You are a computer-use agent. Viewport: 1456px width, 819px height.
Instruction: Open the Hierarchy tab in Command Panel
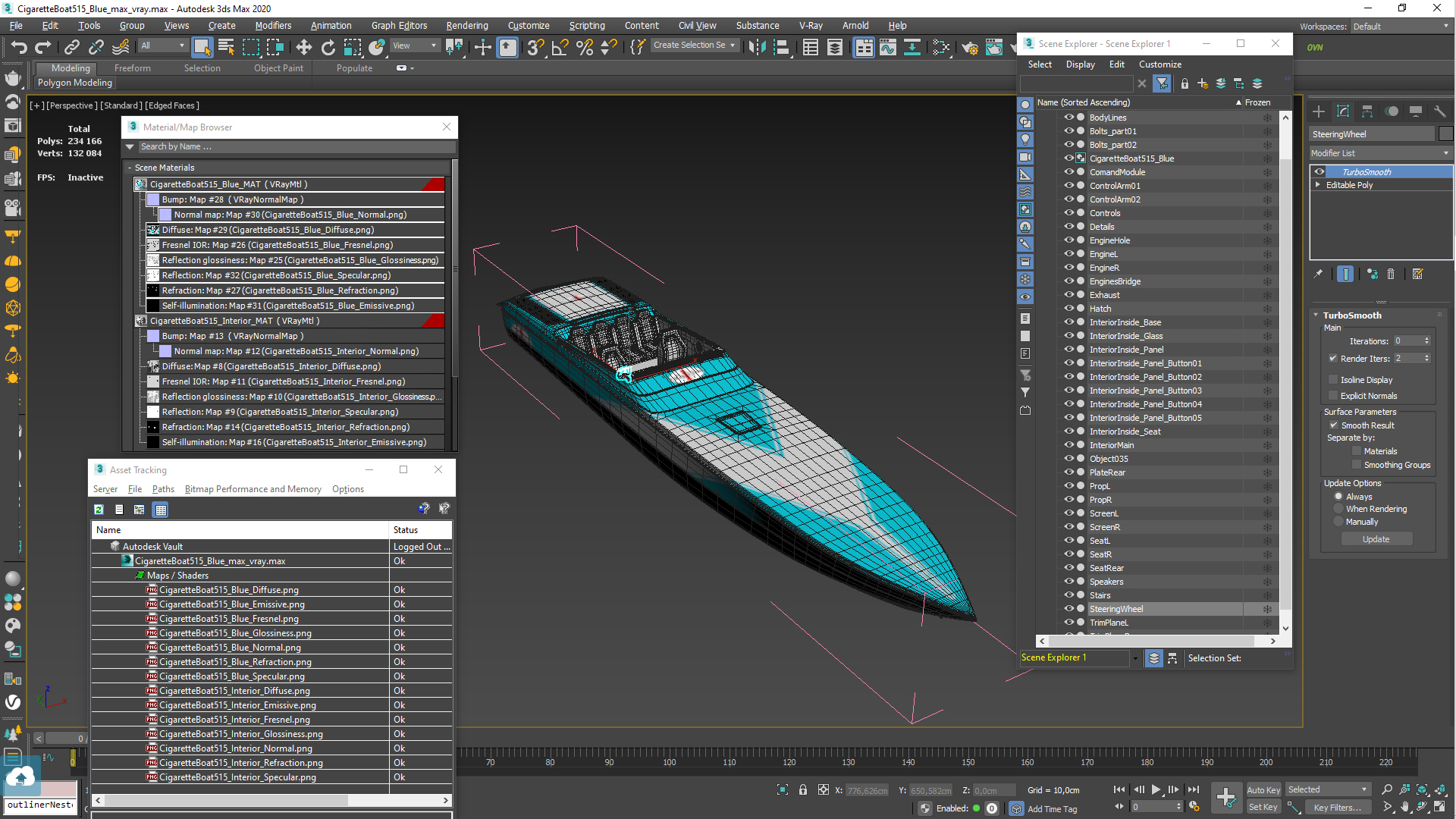pos(1367,111)
